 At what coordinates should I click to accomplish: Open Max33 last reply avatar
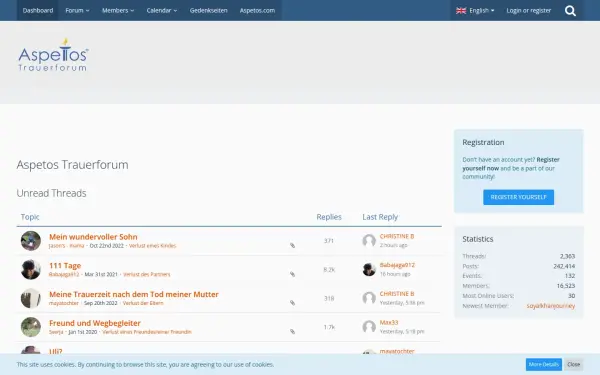(369, 327)
